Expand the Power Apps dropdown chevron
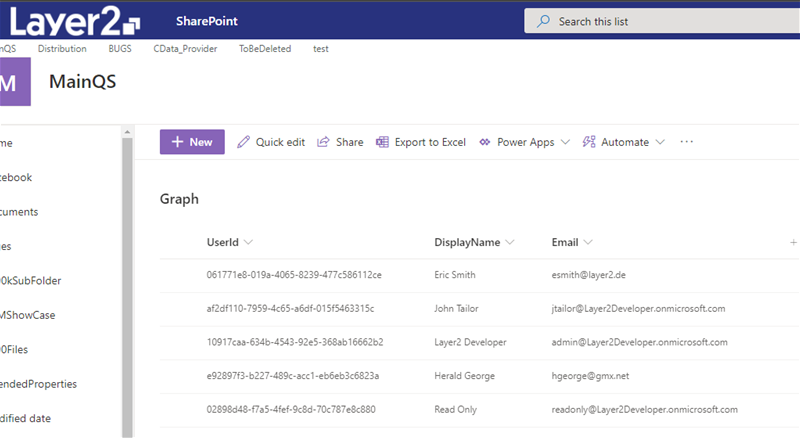800x438 pixels. tap(565, 143)
